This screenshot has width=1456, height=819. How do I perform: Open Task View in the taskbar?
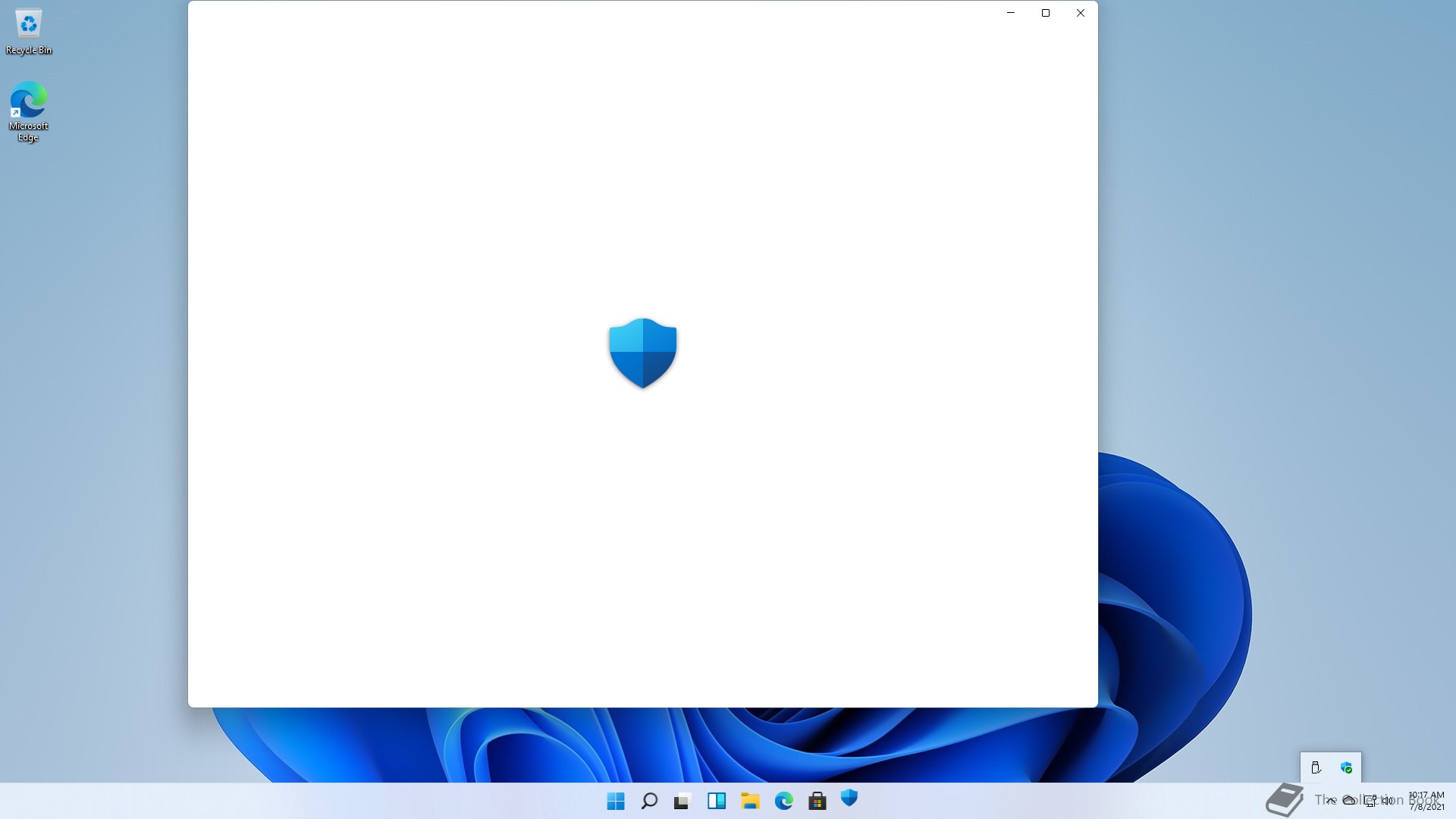tap(682, 801)
